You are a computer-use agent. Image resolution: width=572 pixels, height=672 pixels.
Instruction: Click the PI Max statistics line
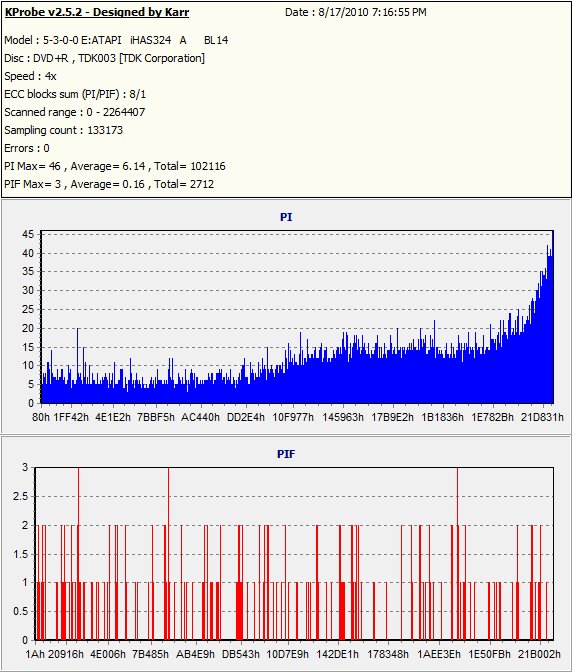115,166
